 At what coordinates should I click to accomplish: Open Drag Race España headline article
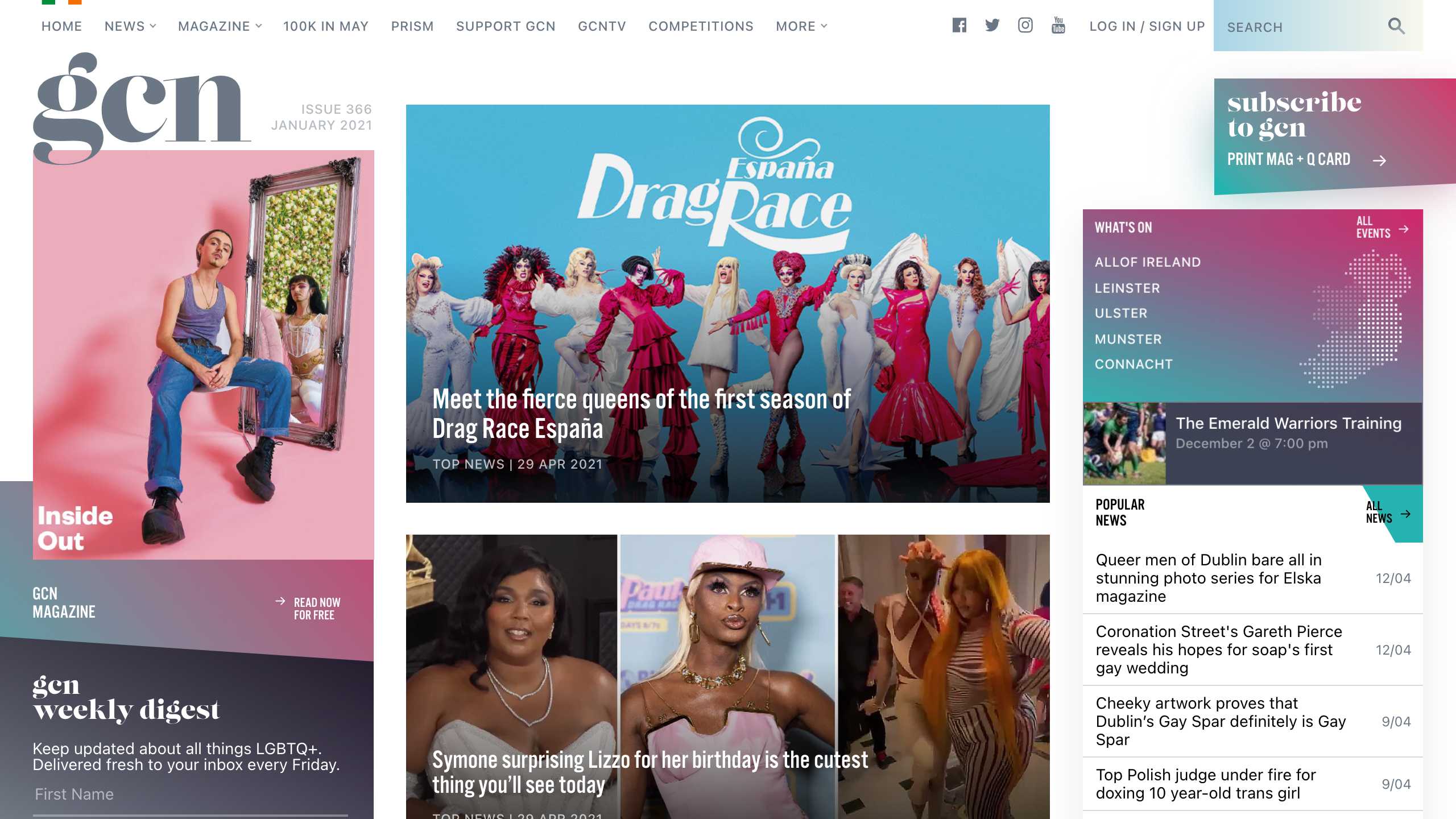point(642,414)
